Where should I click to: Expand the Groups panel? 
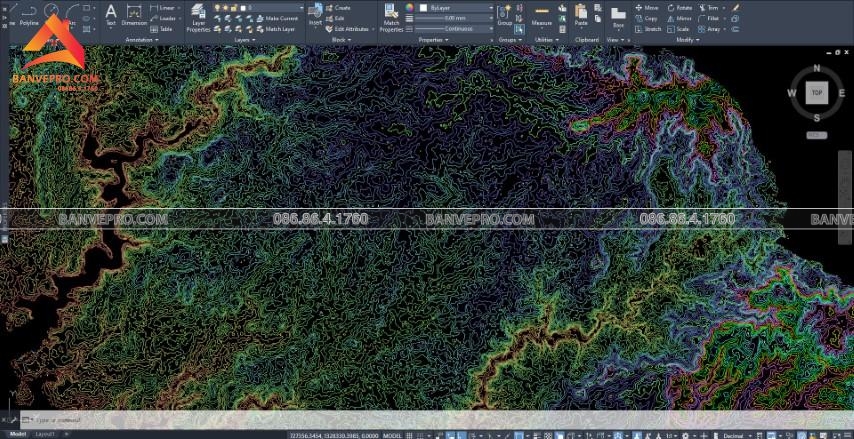(x=510, y=40)
